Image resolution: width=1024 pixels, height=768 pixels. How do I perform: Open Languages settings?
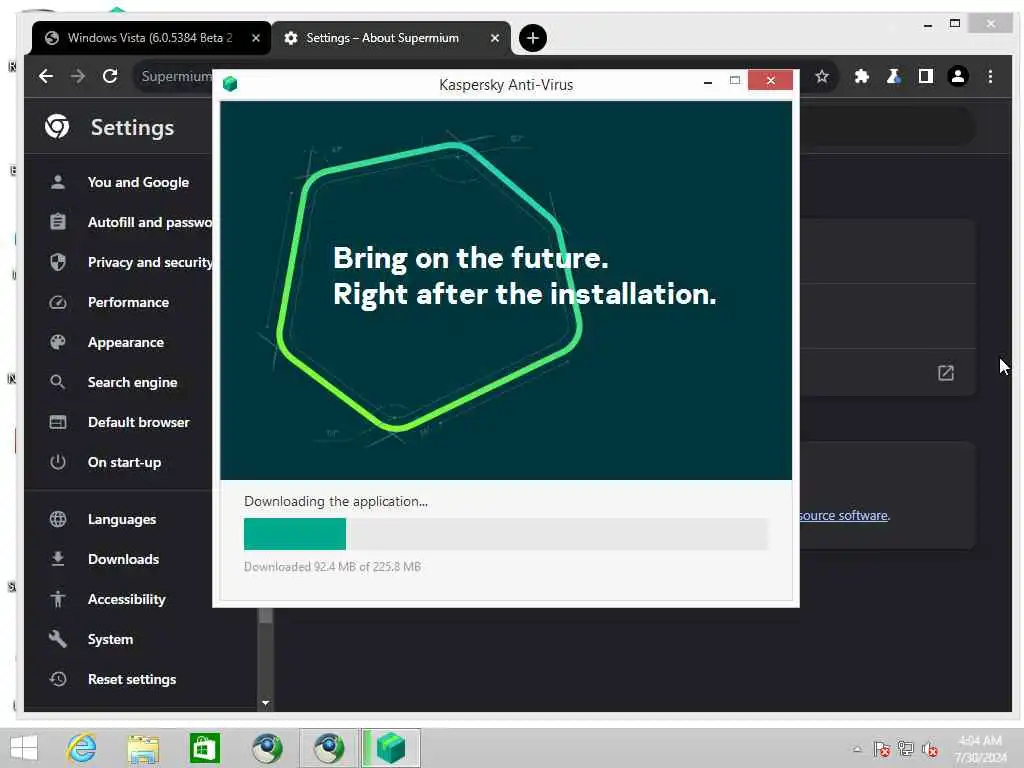[124, 519]
